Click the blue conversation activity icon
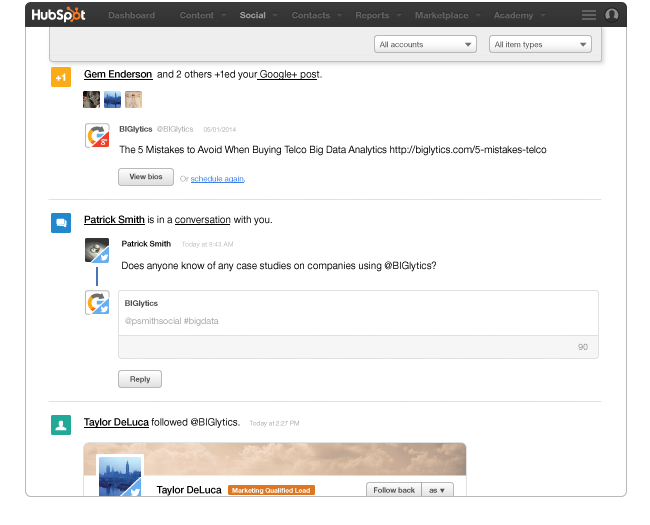 (61, 223)
